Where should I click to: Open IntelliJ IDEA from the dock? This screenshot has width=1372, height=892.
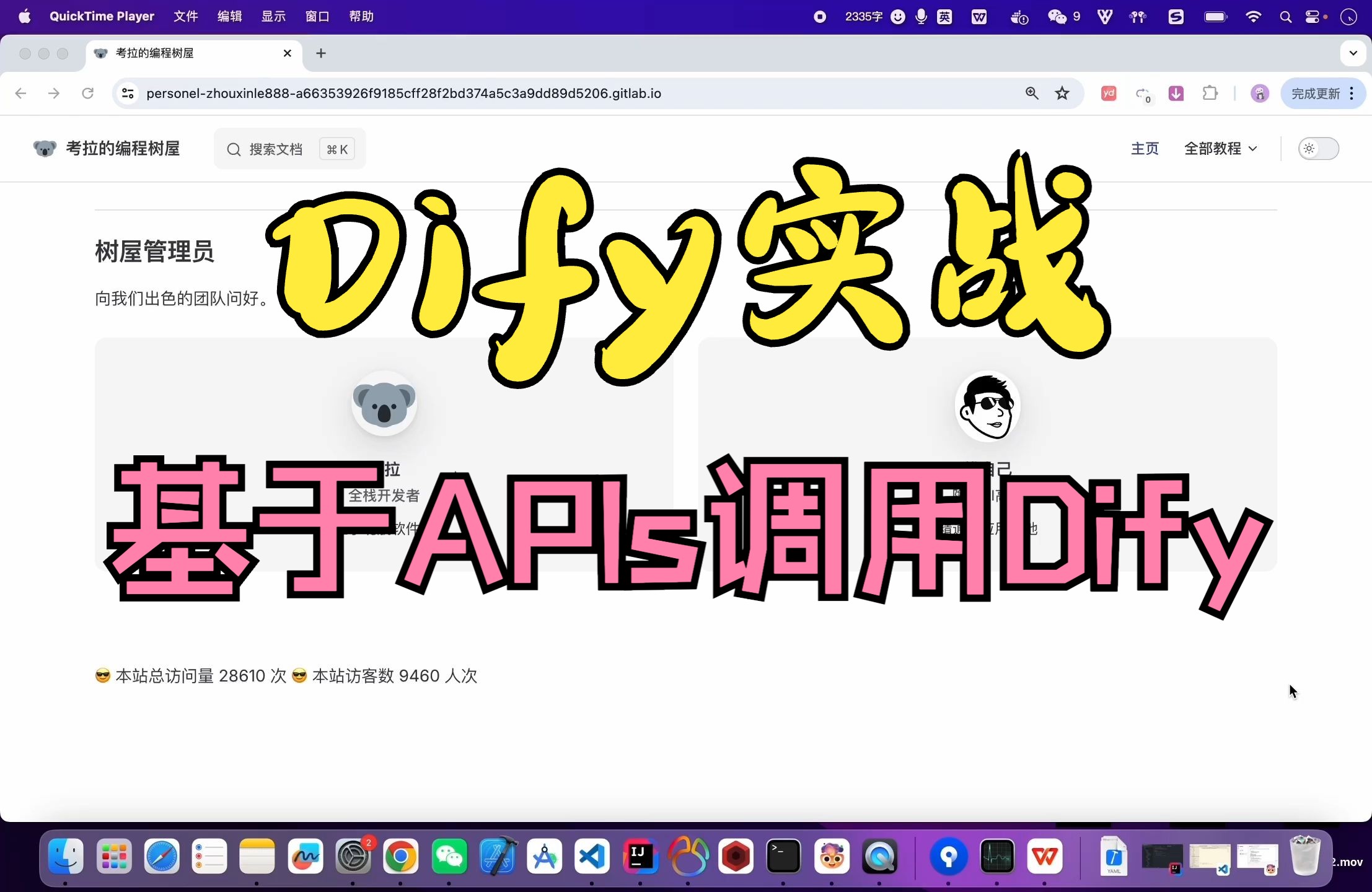(x=640, y=857)
